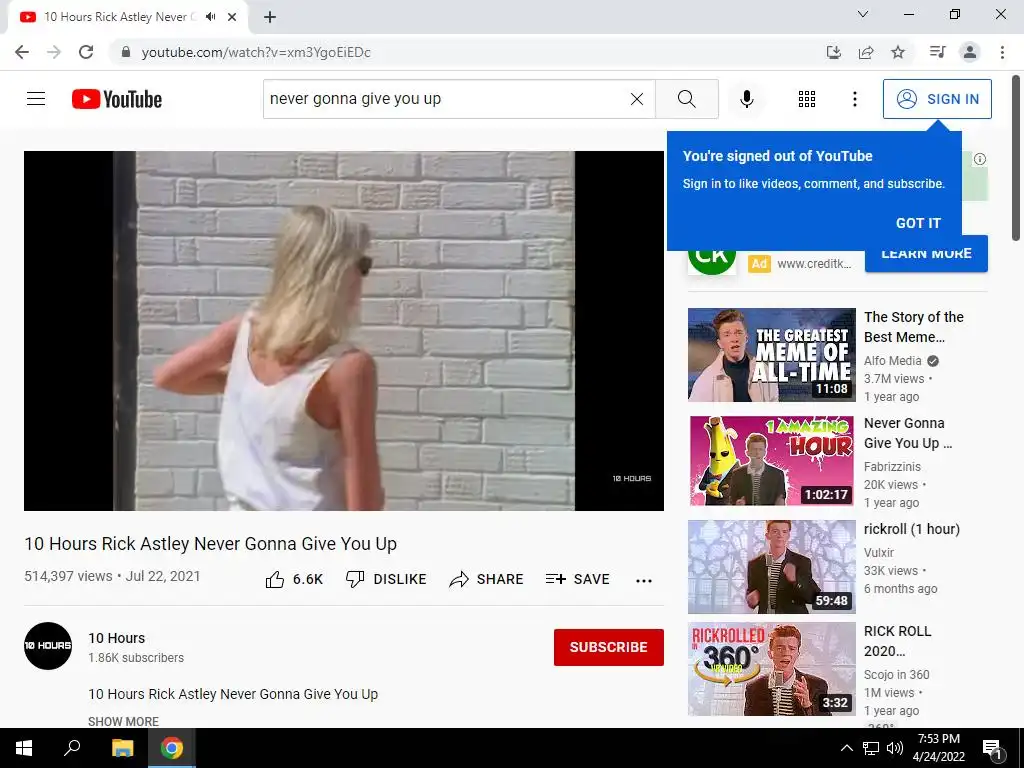The height and width of the screenshot is (768, 1024).
Task: Select the 10 Hours Rick Astley tab
Action: (128, 18)
